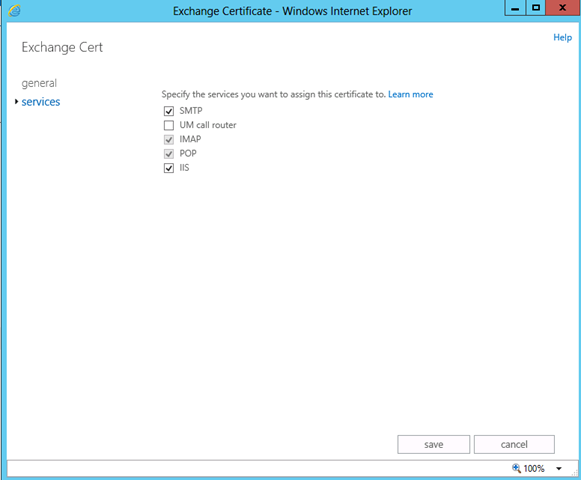
Task: Click the arrow marker beside services
Action: [x=16, y=101]
